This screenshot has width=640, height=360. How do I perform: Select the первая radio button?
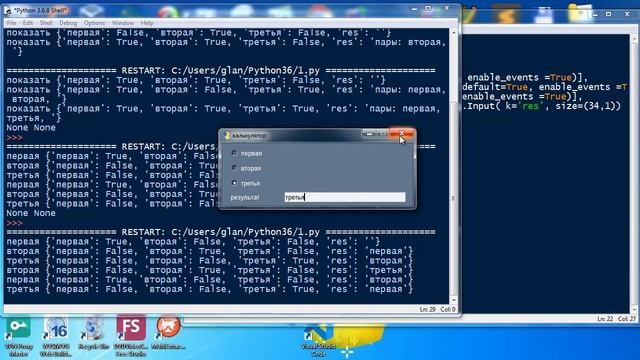coord(234,153)
